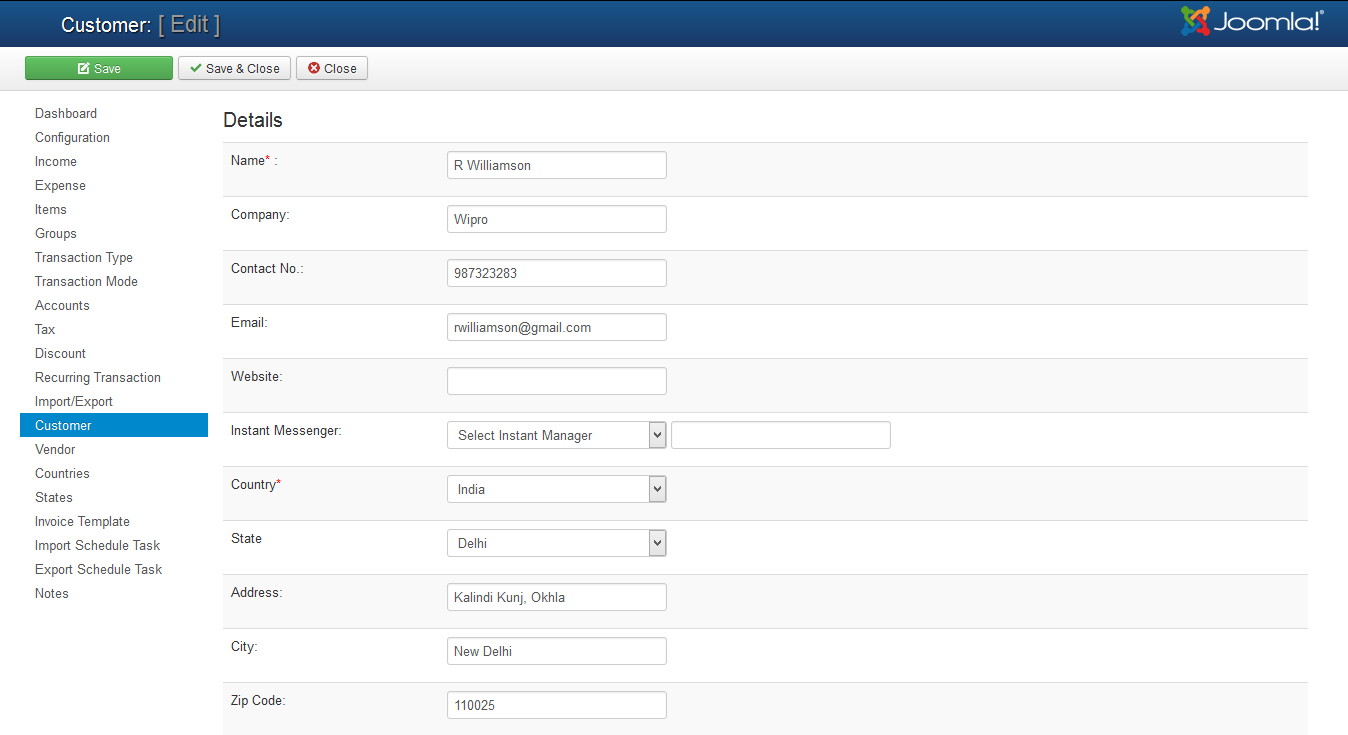Screen dimensions: 1348x735
Task: Open Invoice Template from the sidebar
Action: (82, 522)
